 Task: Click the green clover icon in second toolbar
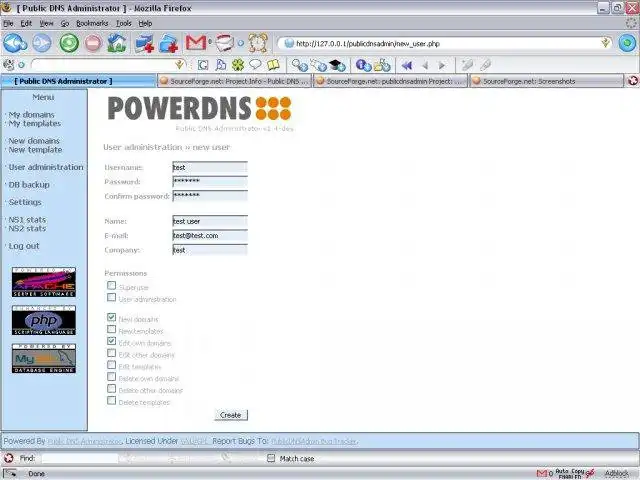238,65
